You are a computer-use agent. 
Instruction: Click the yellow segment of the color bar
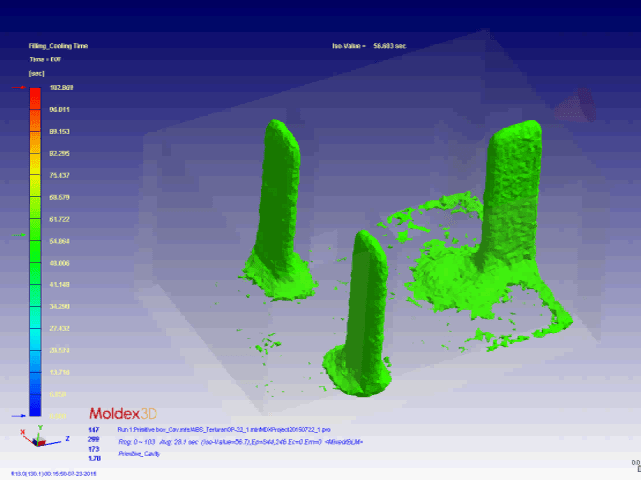35,164
